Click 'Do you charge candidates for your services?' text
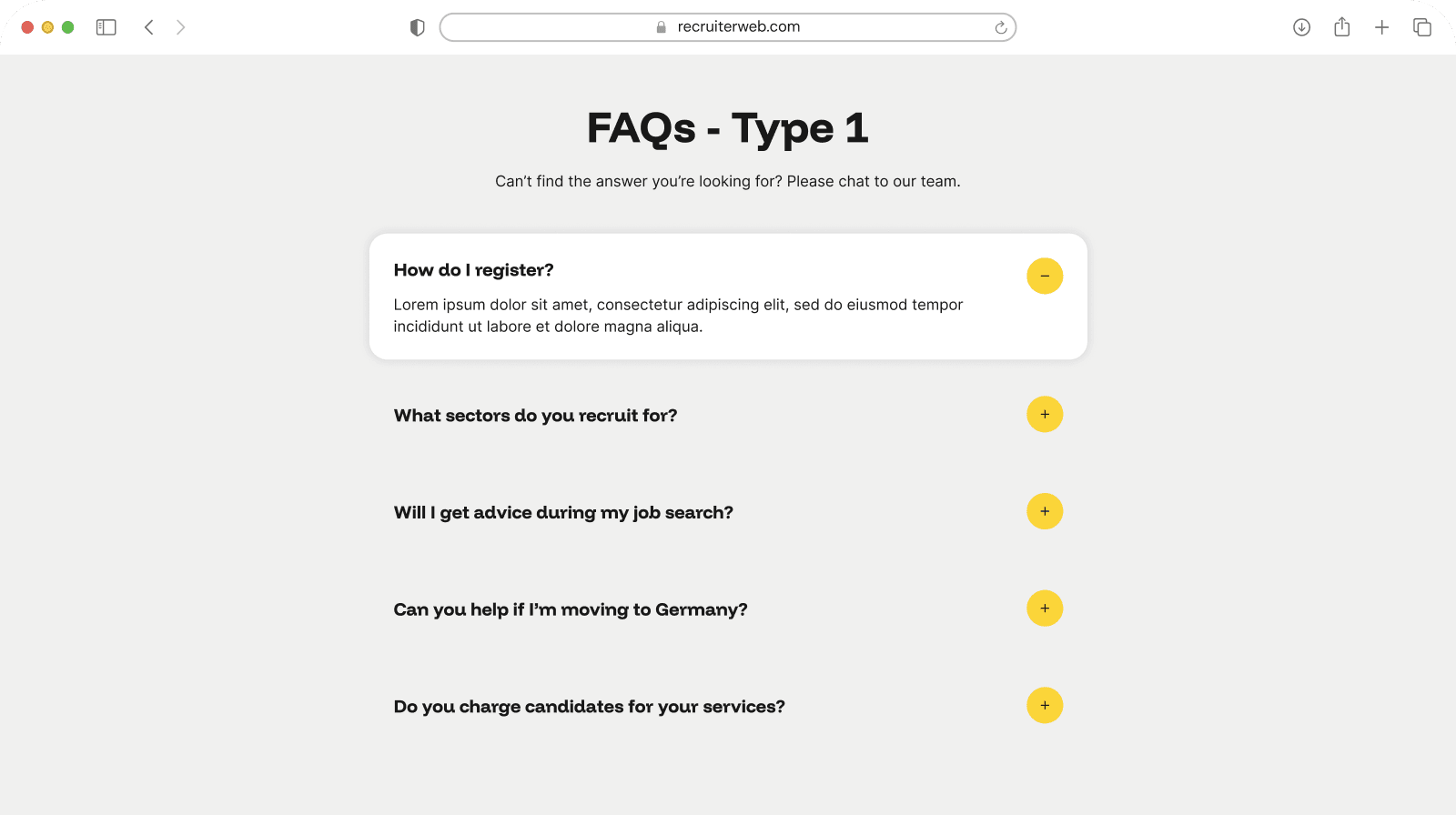Image resolution: width=1456 pixels, height=815 pixels. click(x=589, y=707)
